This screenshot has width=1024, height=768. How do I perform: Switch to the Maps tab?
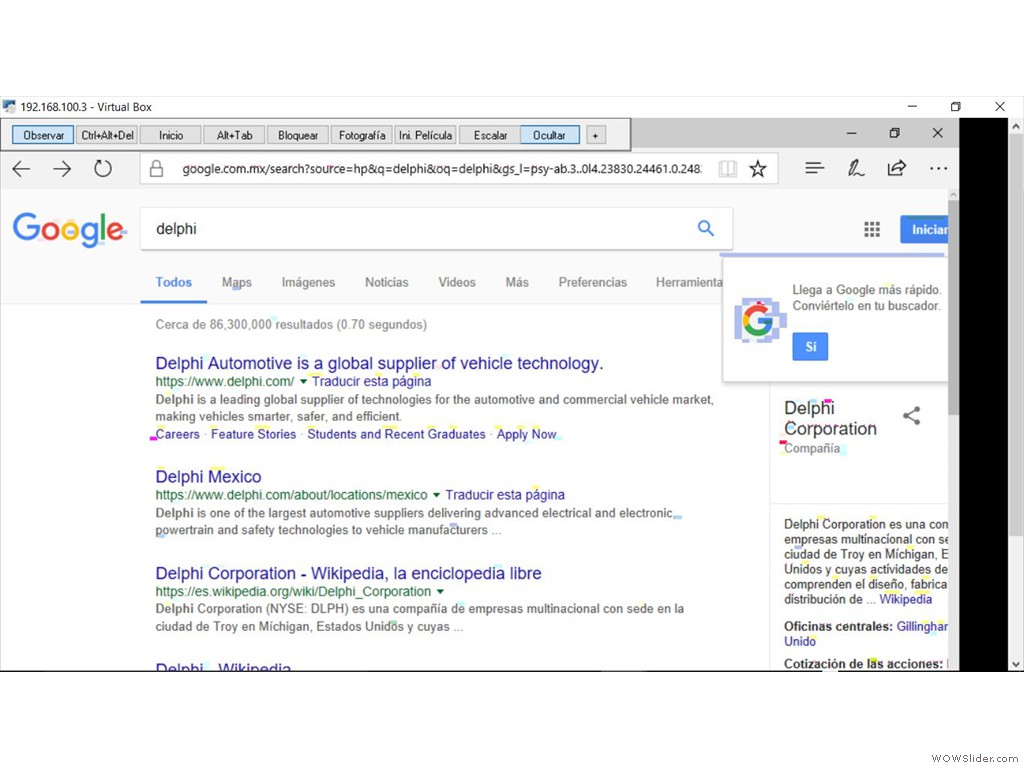(x=236, y=282)
